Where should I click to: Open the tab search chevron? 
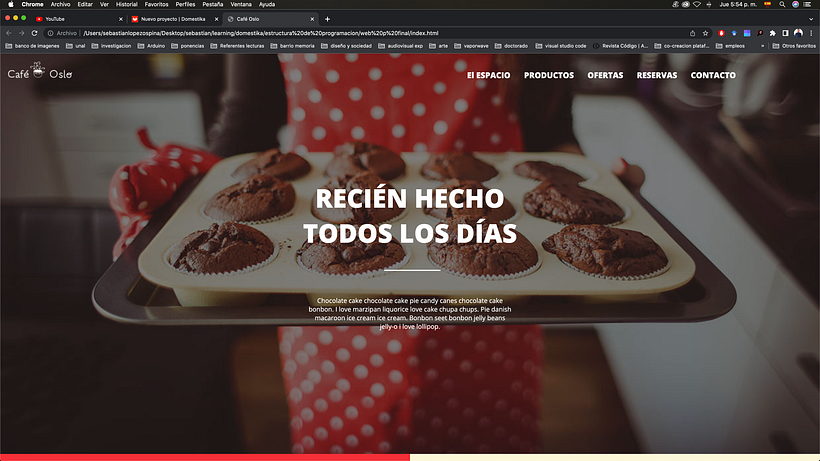(x=811, y=19)
